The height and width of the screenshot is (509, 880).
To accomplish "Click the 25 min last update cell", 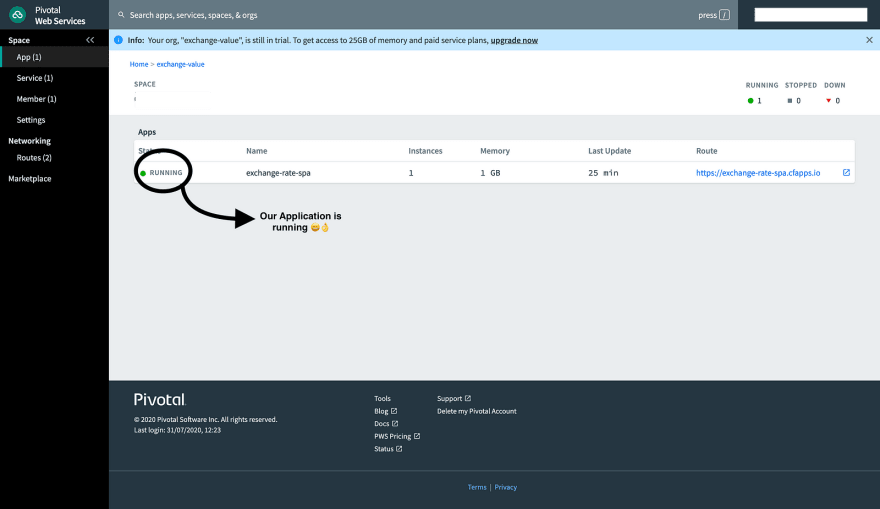I will point(603,173).
